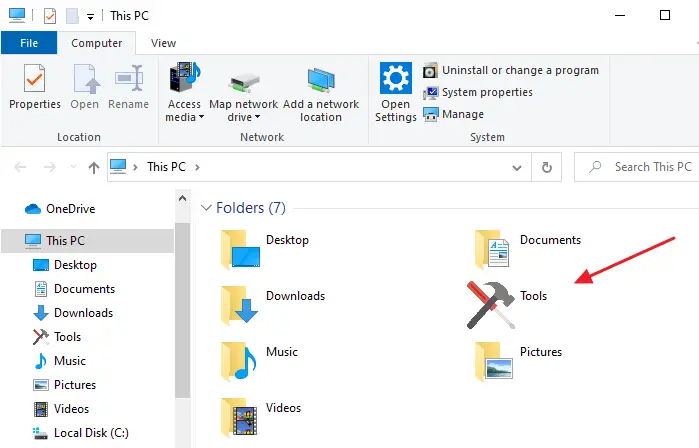Click the navigation pane scroll up arrow
Screen dimensions: 699x448
click(182, 198)
